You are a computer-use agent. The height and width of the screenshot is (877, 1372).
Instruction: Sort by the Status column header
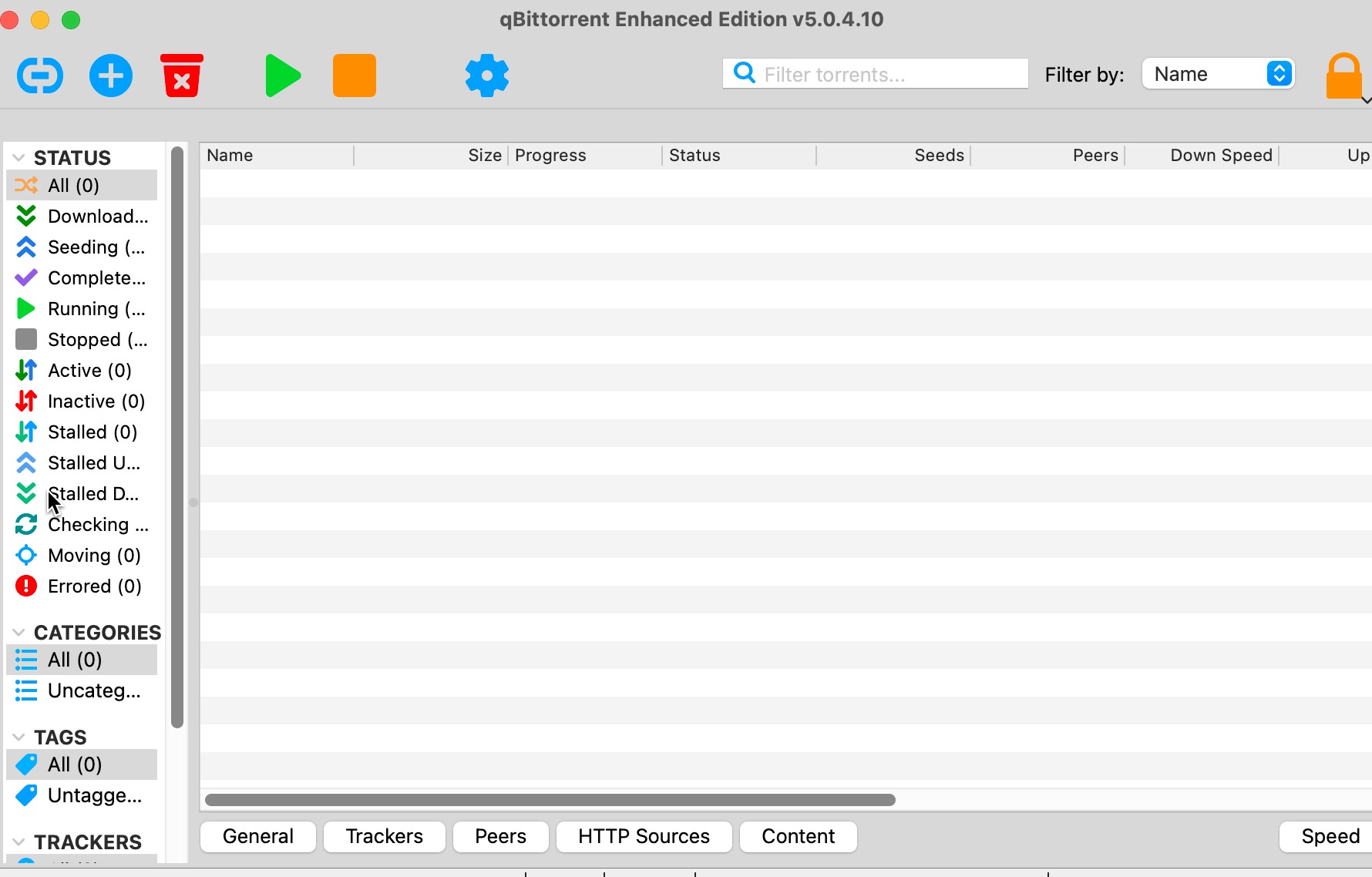[739, 156]
